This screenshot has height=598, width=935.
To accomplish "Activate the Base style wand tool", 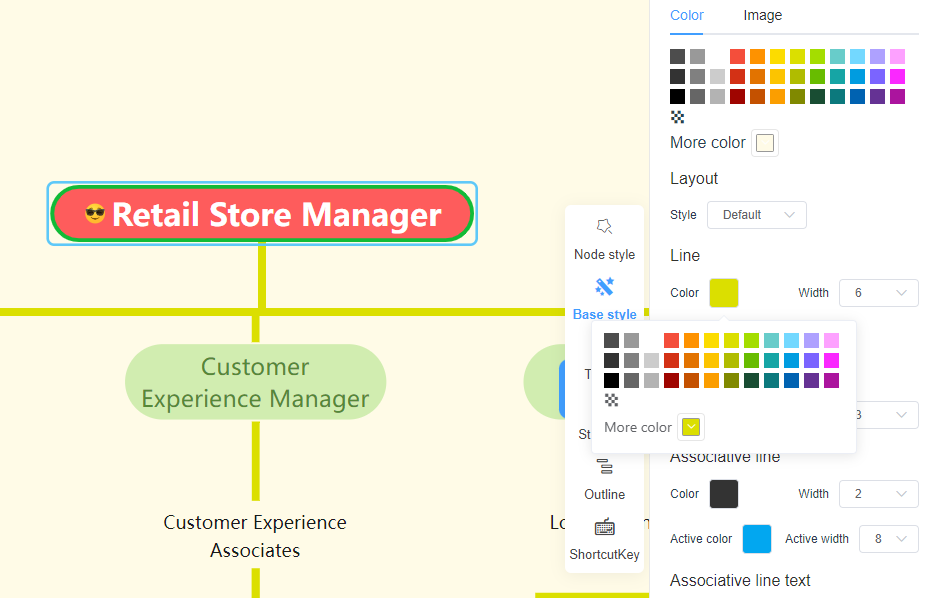I will pyautogui.click(x=604, y=297).
